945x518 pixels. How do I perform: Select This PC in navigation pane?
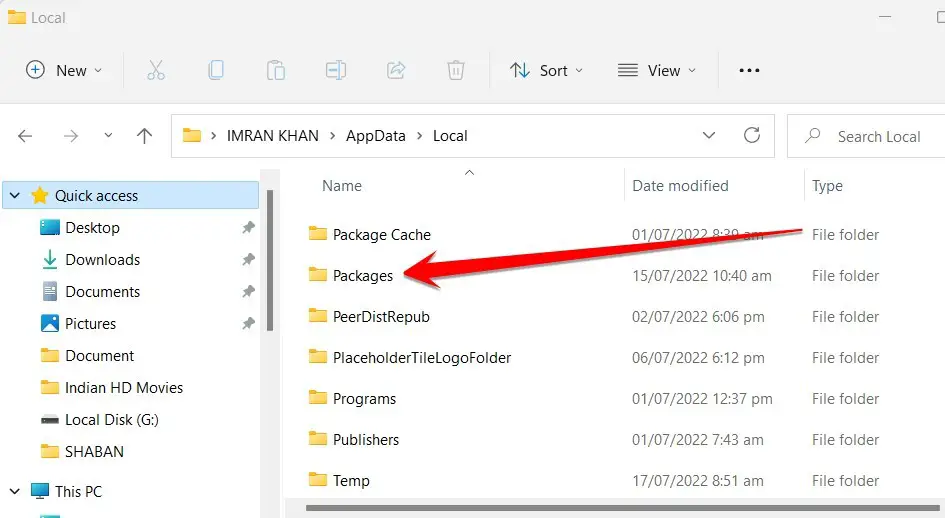pyautogui.click(x=78, y=491)
